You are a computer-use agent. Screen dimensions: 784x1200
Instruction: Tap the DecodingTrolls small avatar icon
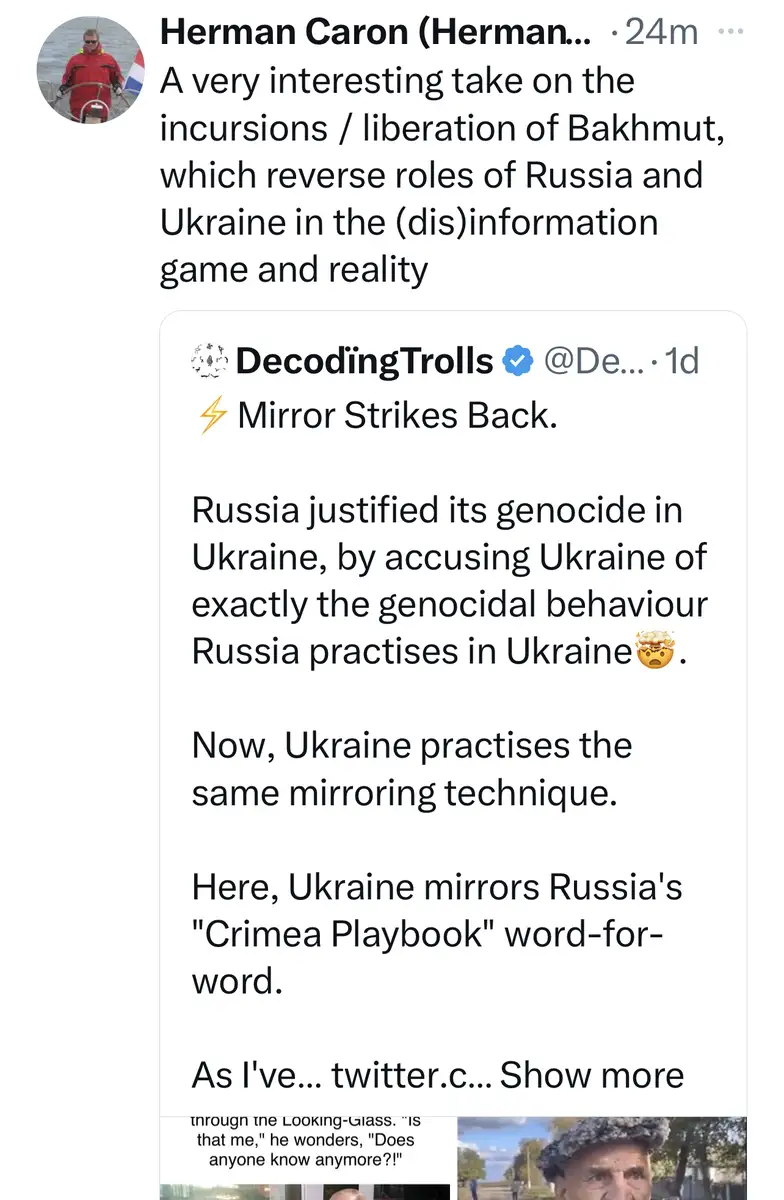click(x=210, y=360)
